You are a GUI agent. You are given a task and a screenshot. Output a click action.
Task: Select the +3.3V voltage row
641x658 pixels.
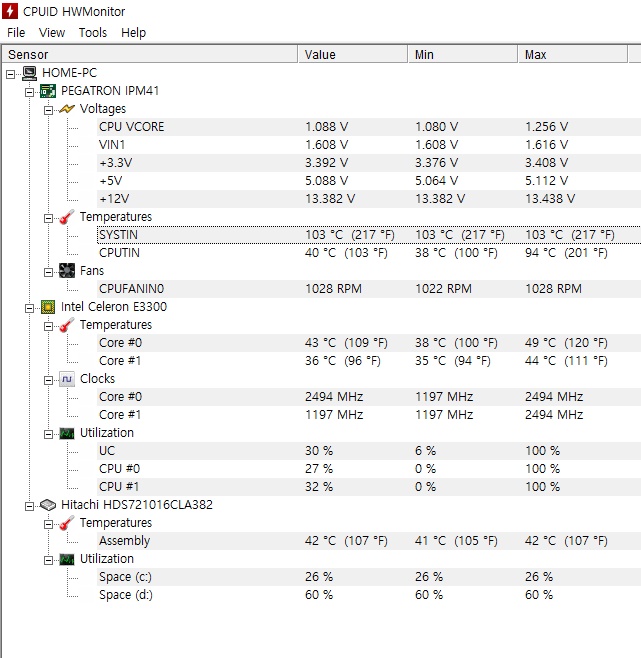coord(369,163)
